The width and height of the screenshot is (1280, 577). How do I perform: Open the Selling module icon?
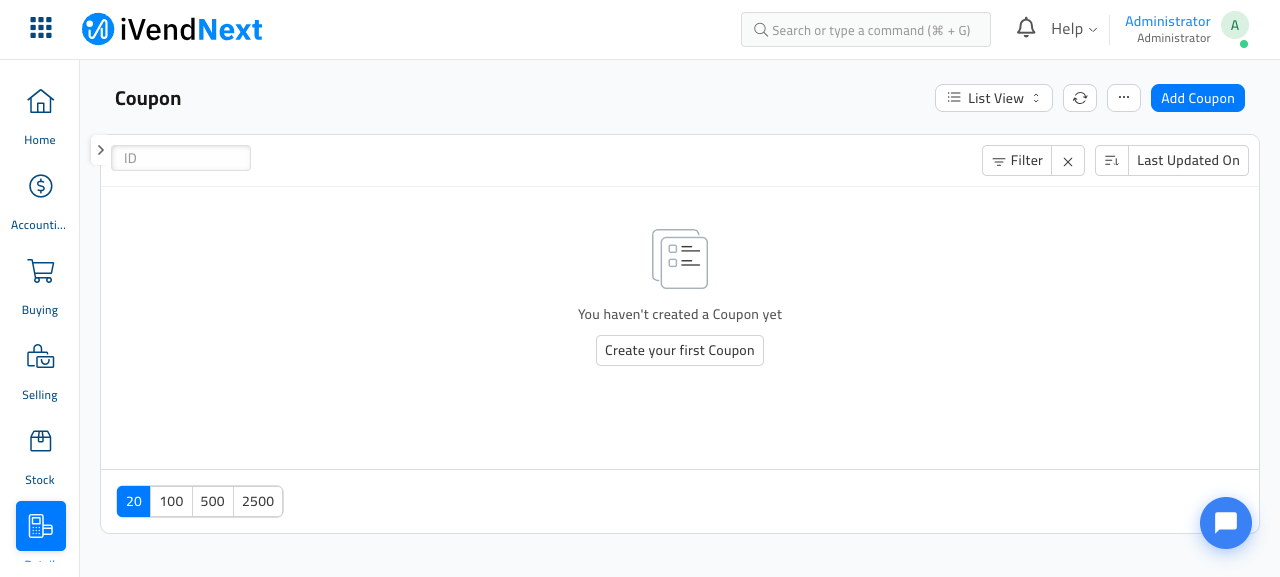(x=40, y=356)
